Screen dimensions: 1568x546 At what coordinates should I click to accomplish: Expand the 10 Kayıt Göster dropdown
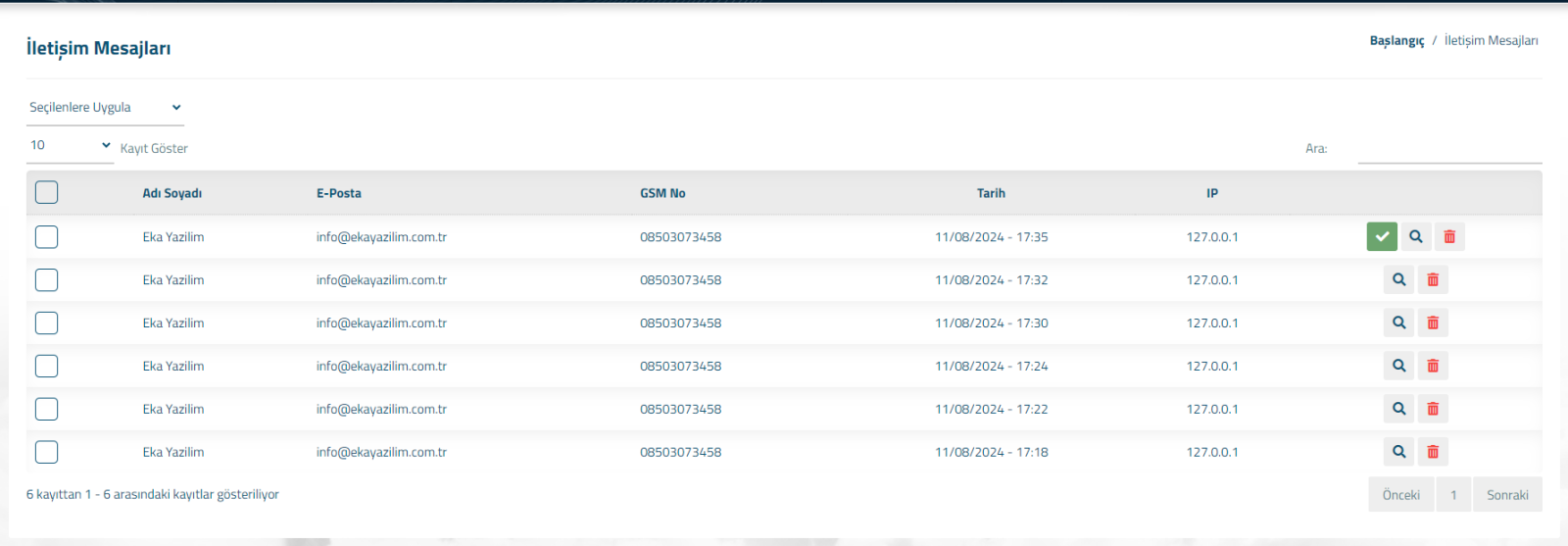coord(71,146)
